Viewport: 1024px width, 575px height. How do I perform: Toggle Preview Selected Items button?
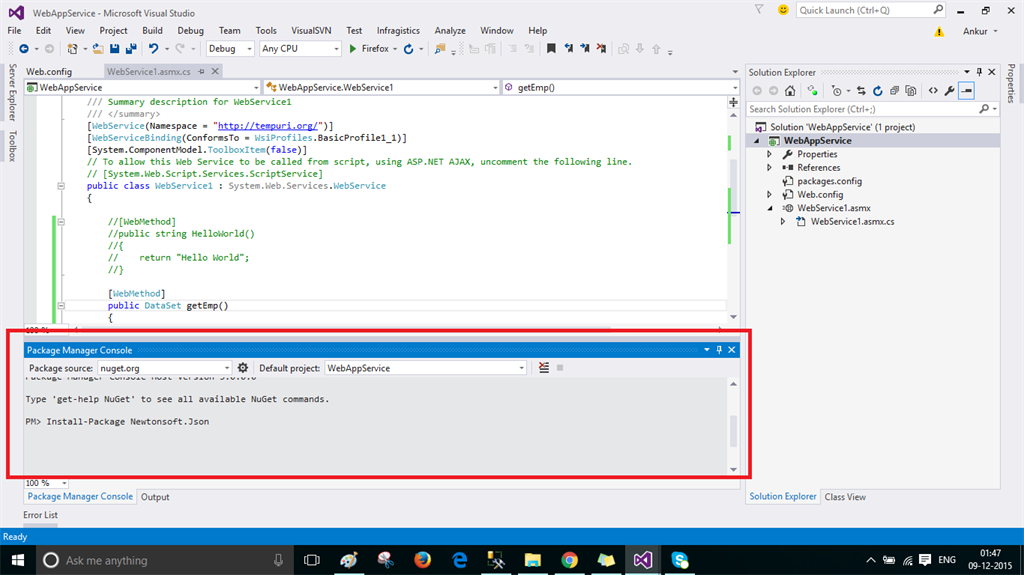(x=967, y=91)
